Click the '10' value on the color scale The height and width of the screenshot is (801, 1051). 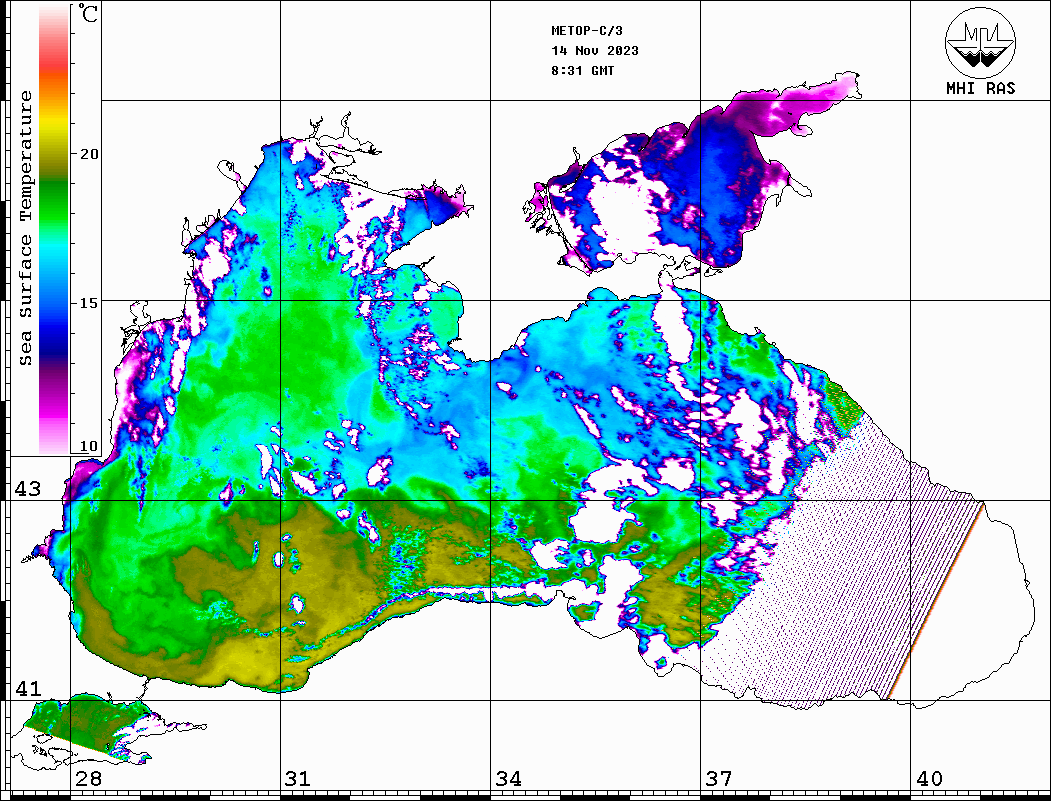(x=88, y=446)
